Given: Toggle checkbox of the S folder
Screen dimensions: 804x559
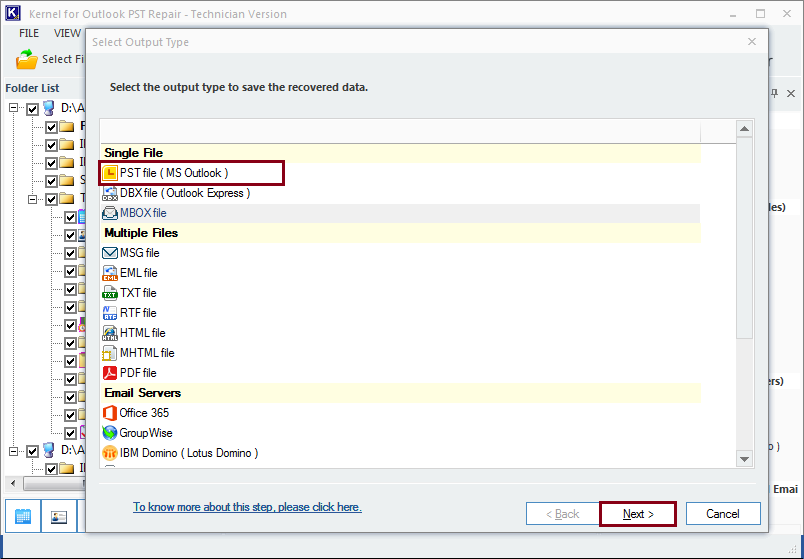Looking at the screenshot, I should [x=51, y=181].
